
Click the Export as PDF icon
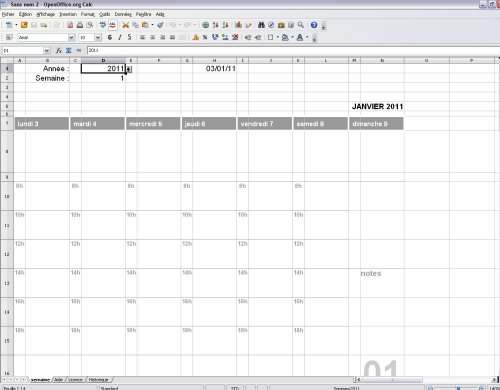pos(70,25)
